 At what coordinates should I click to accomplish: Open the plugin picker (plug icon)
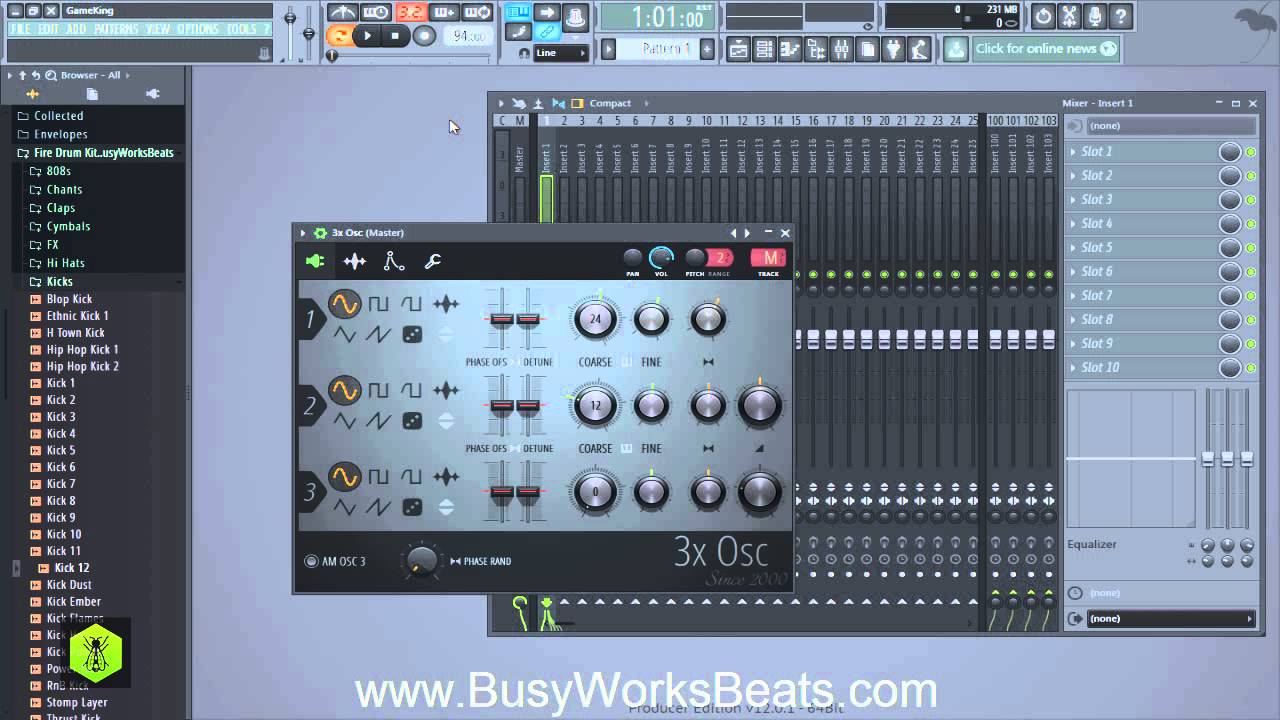tap(894, 49)
